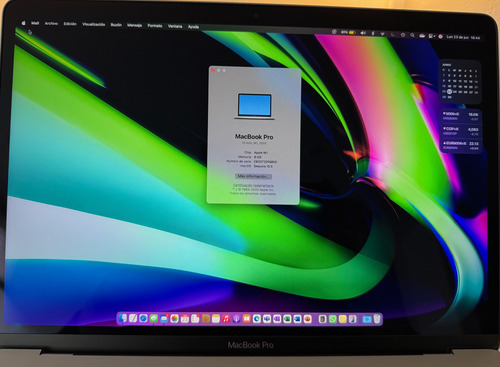
Task: Open the Visualización menu
Action: (x=94, y=24)
